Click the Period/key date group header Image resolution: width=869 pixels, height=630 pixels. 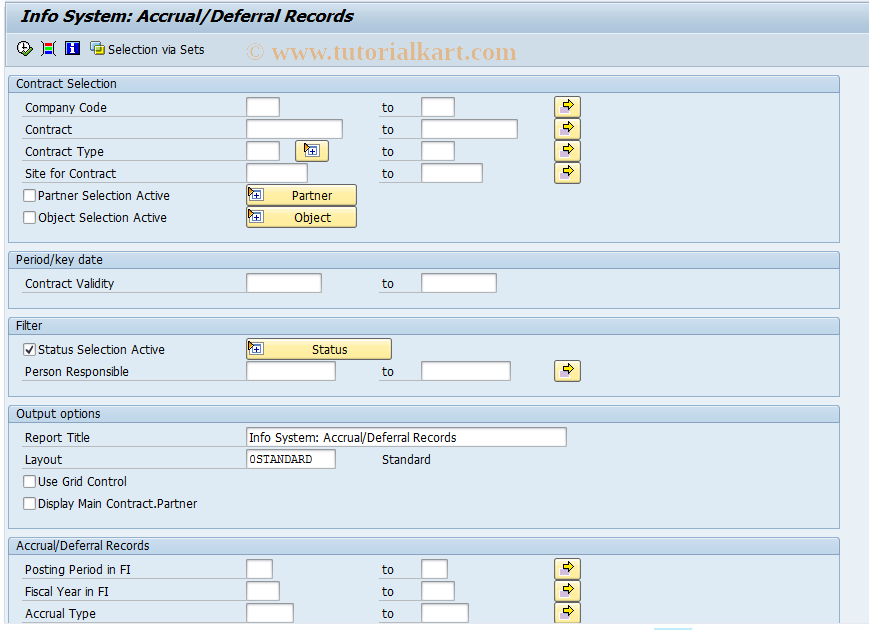[x=424, y=260]
